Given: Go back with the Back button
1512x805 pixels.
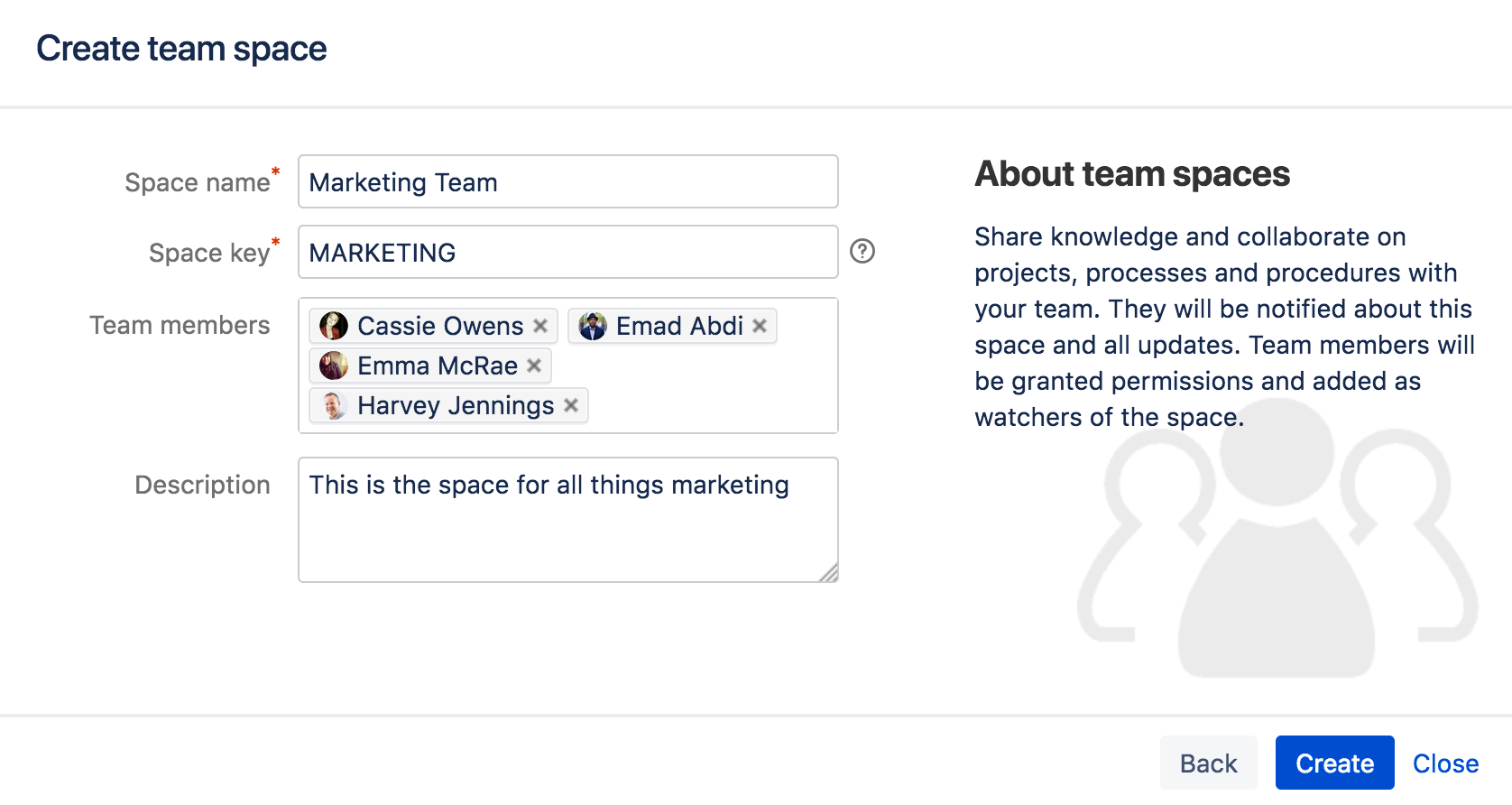Looking at the screenshot, I should coord(1208,763).
